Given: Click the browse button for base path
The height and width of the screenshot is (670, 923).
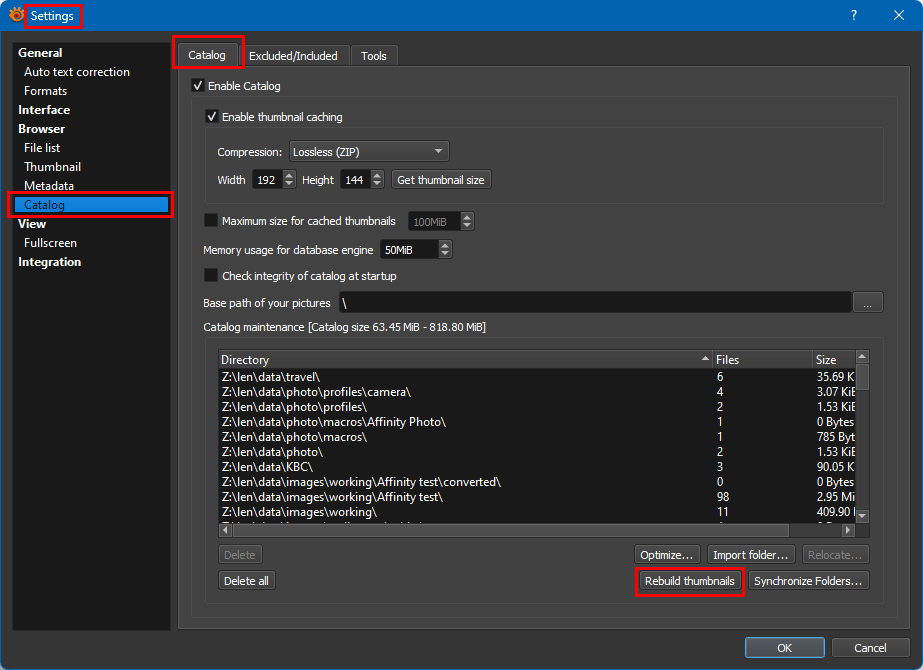Looking at the screenshot, I should click(868, 303).
